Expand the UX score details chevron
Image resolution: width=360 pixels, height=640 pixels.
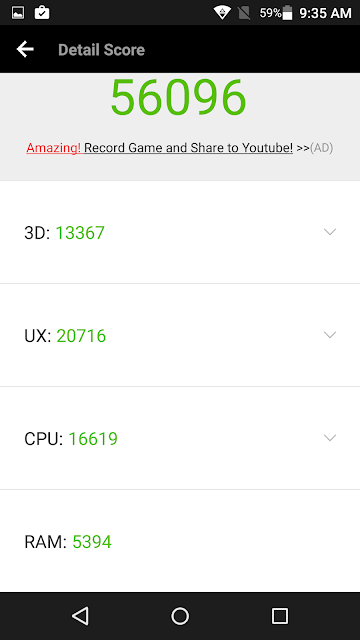pyautogui.click(x=330, y=335)
